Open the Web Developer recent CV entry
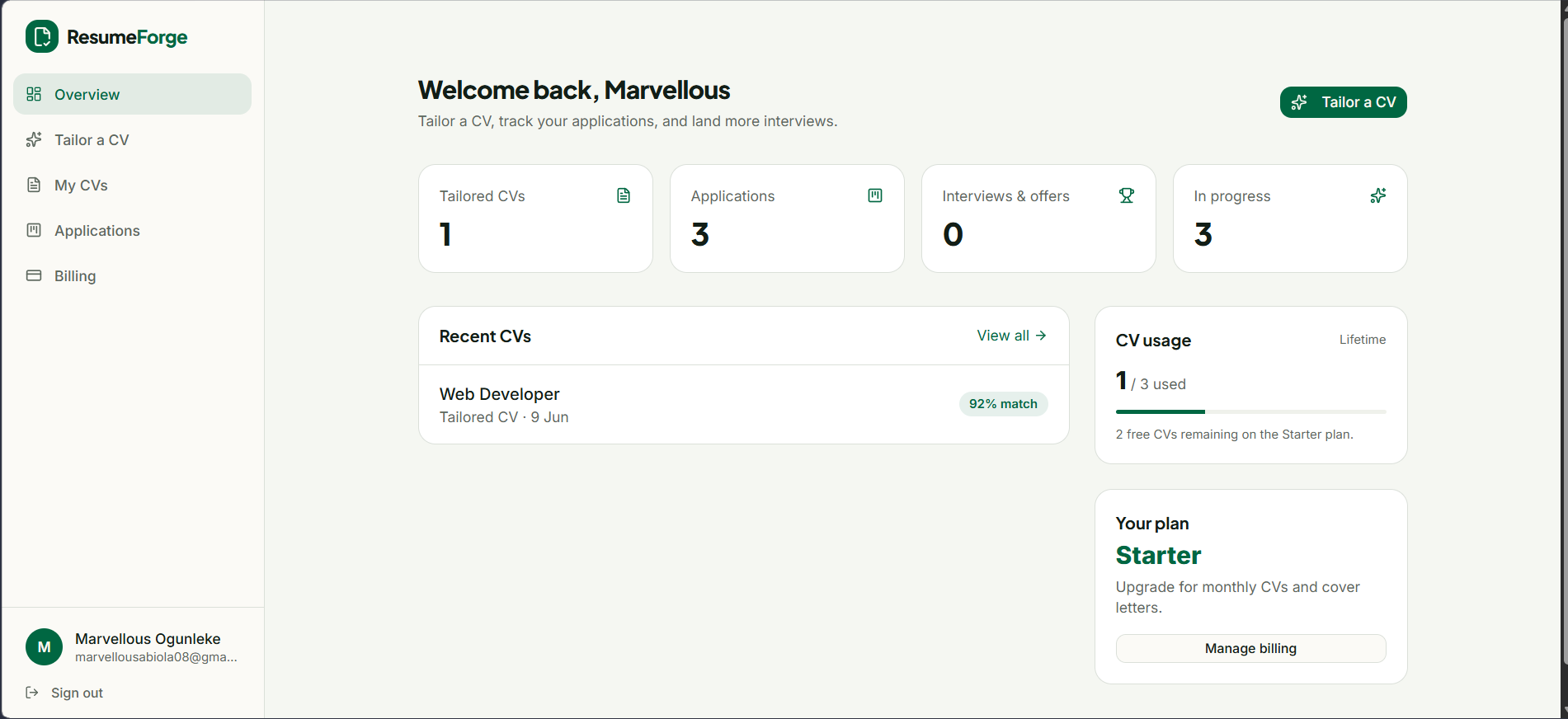Screen dimensions: 1568x719 pos(744,405)
